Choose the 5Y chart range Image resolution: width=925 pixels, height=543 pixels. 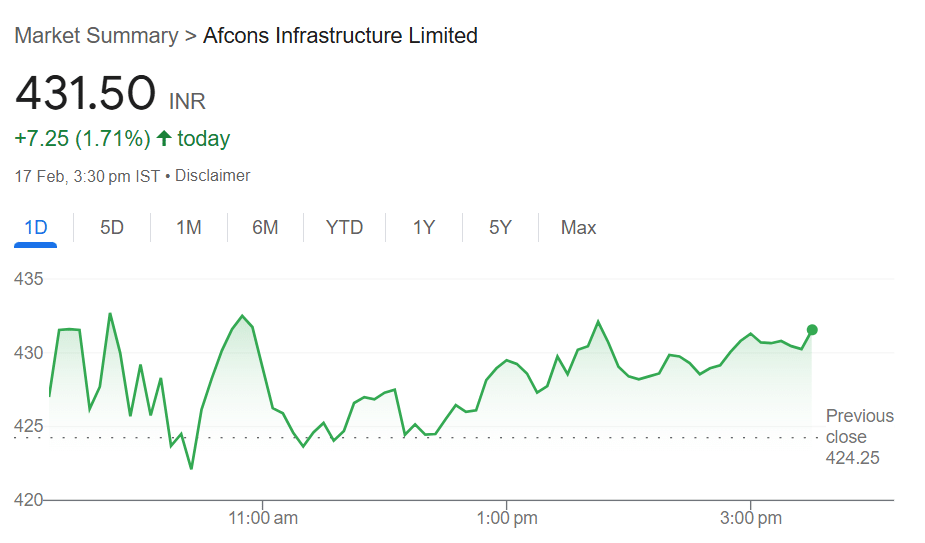[500, 228]
